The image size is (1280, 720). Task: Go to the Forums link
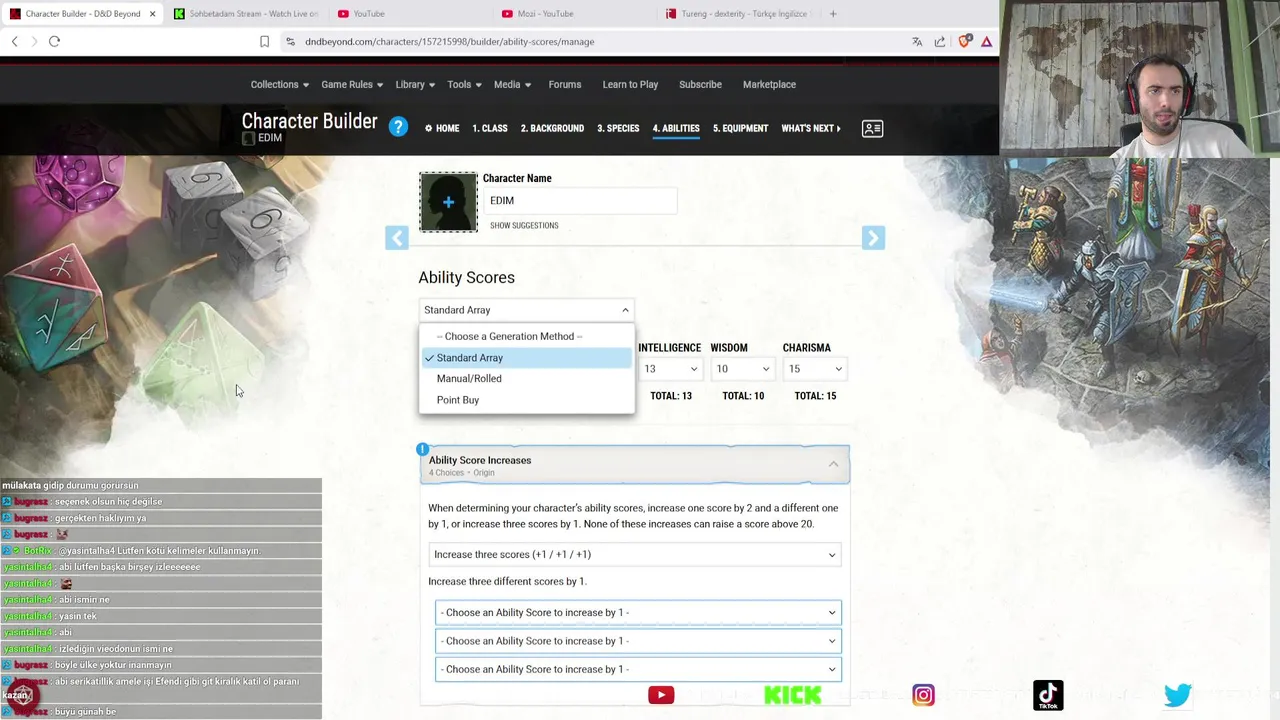pyautogui.click(x=565, y=84)
